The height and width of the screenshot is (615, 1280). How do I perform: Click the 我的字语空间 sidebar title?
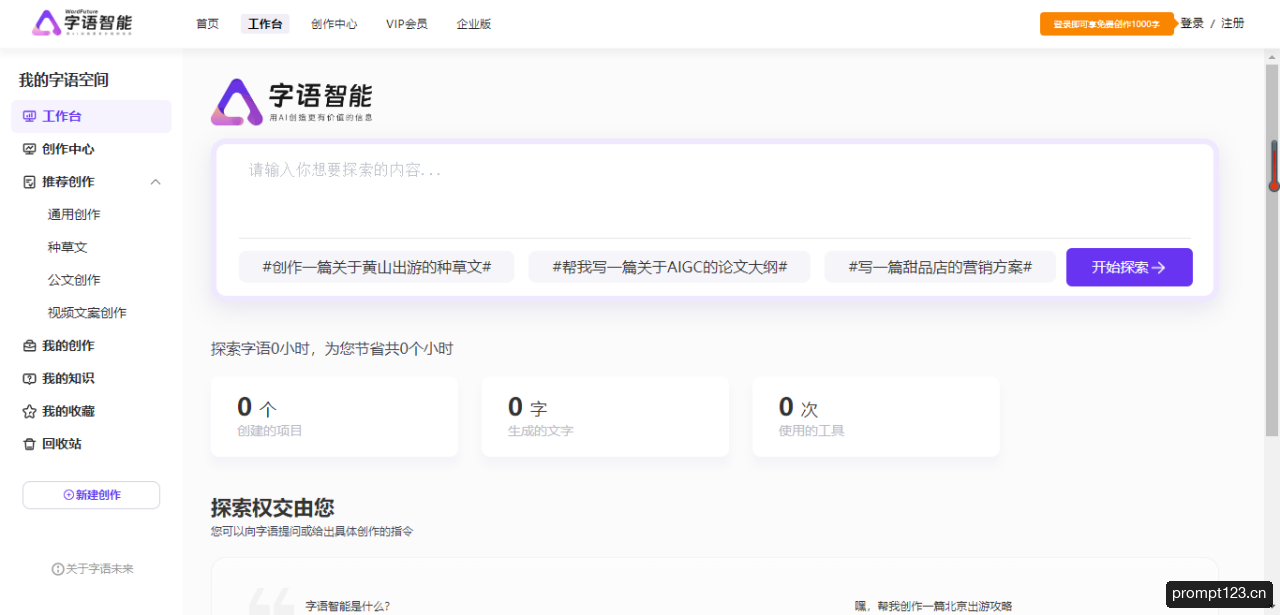pyautogui.click(x=64, y=80)
